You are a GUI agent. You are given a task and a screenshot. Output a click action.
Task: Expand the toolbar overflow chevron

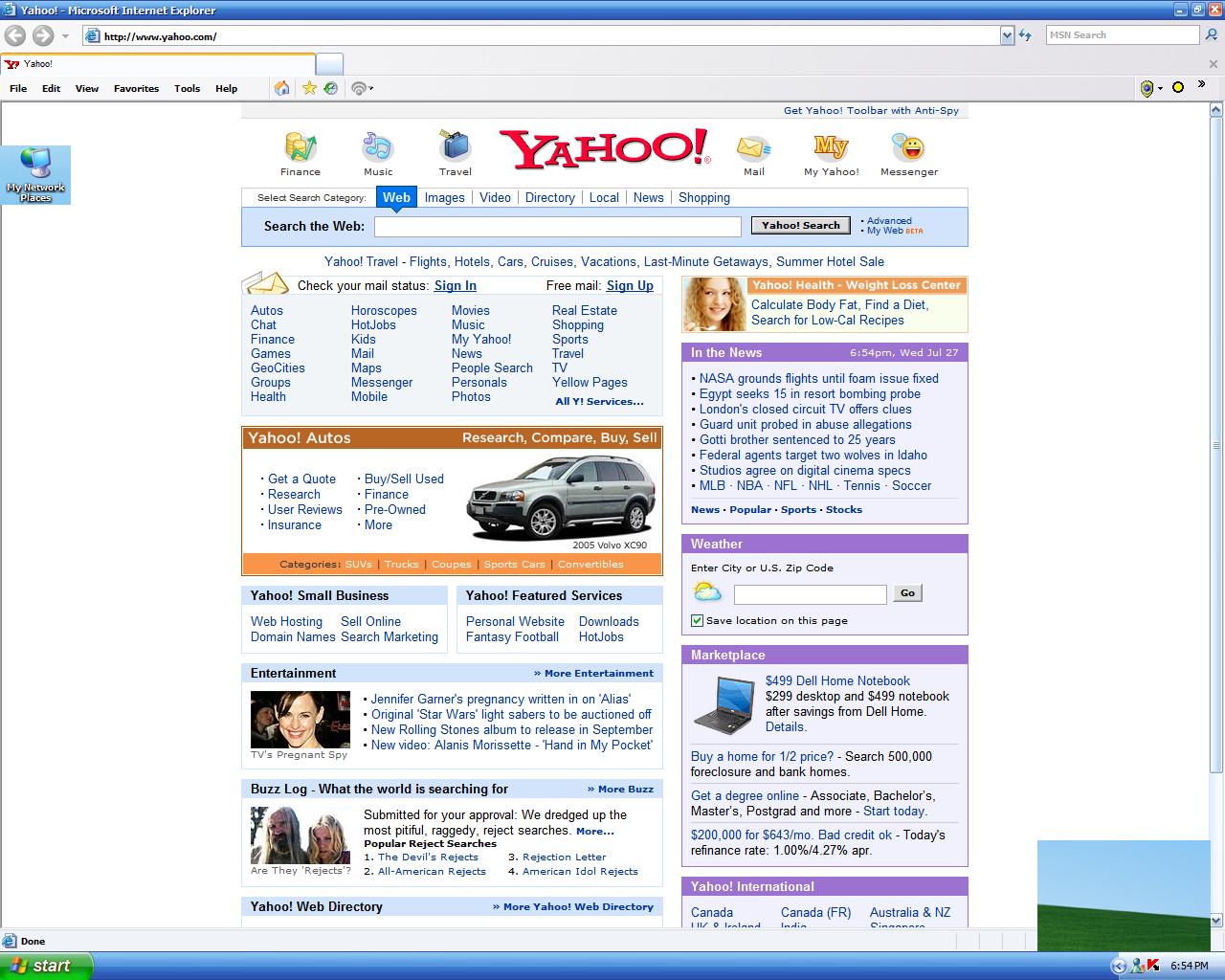pyautogui.click(x=1202, y=85)
